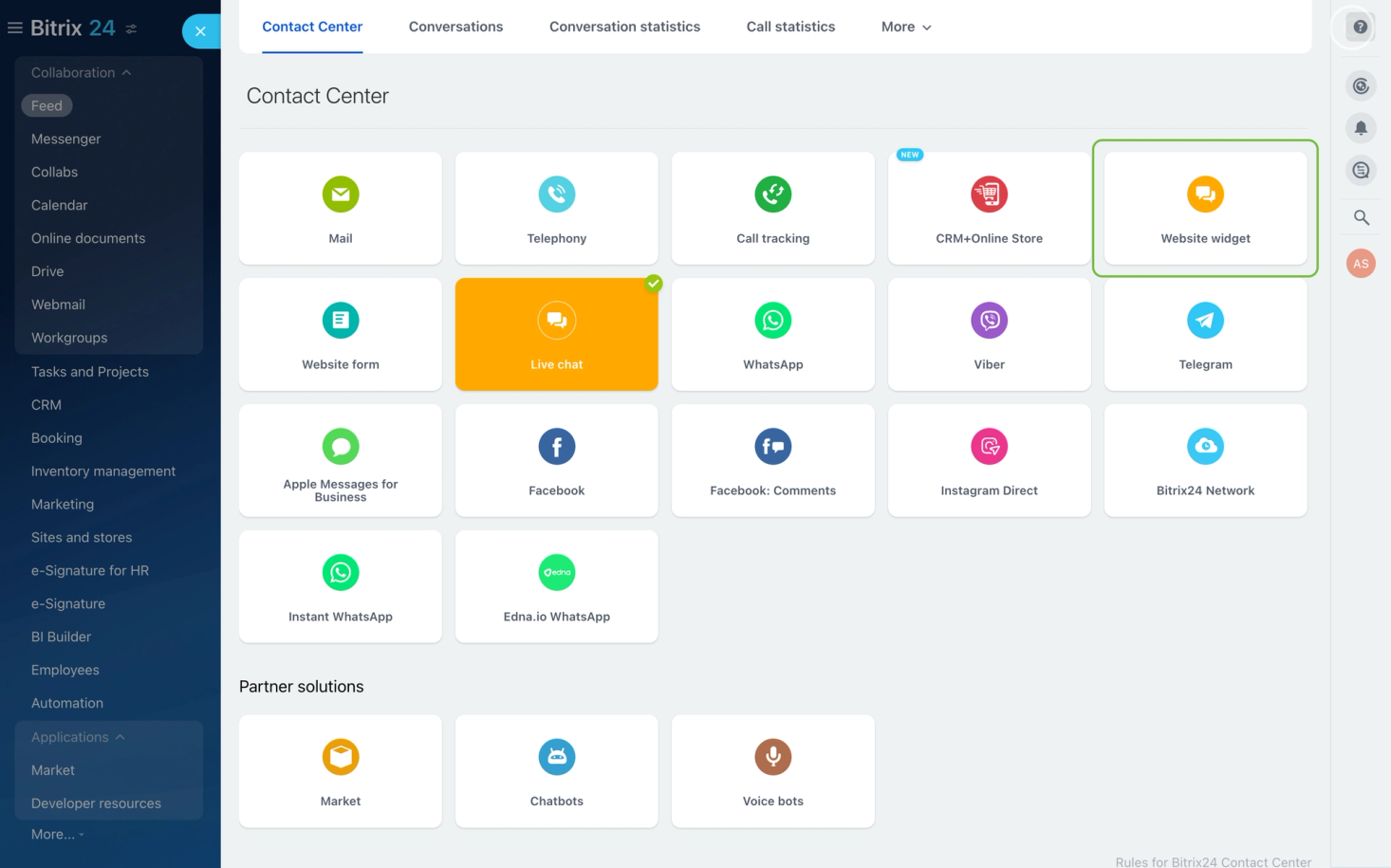1391x868 pixels.
Task: Click the Bitrix 24 logo
Action: (x=73, y=28)
